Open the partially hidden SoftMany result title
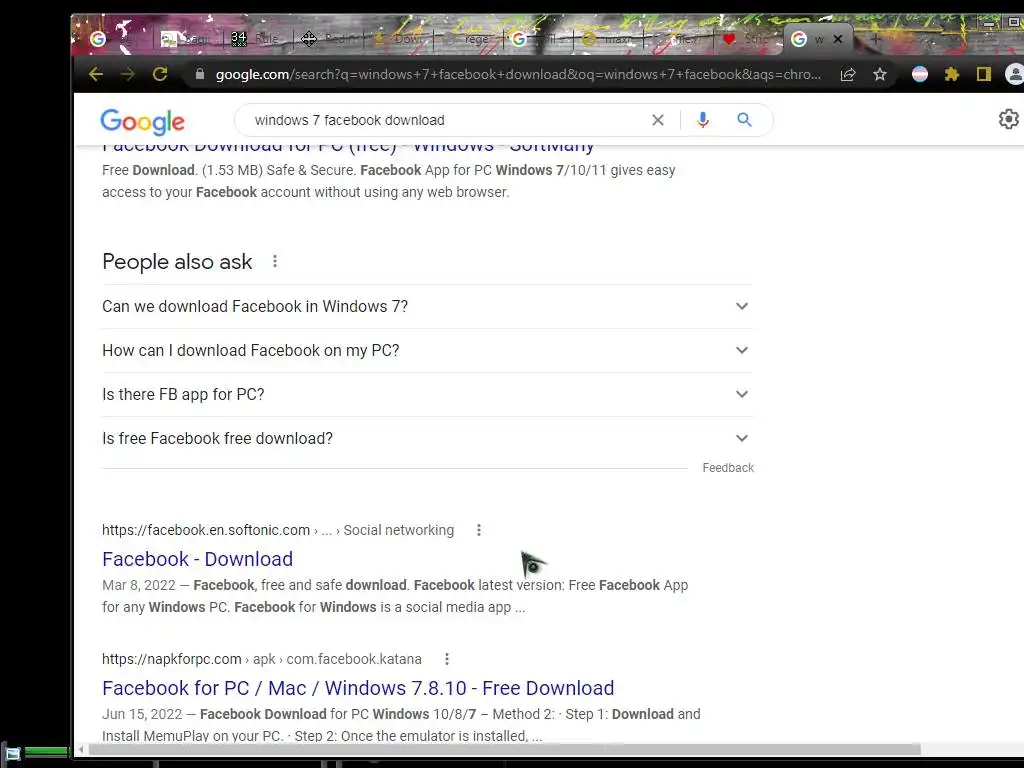The image size is (1024, 768). click(348, 148)
